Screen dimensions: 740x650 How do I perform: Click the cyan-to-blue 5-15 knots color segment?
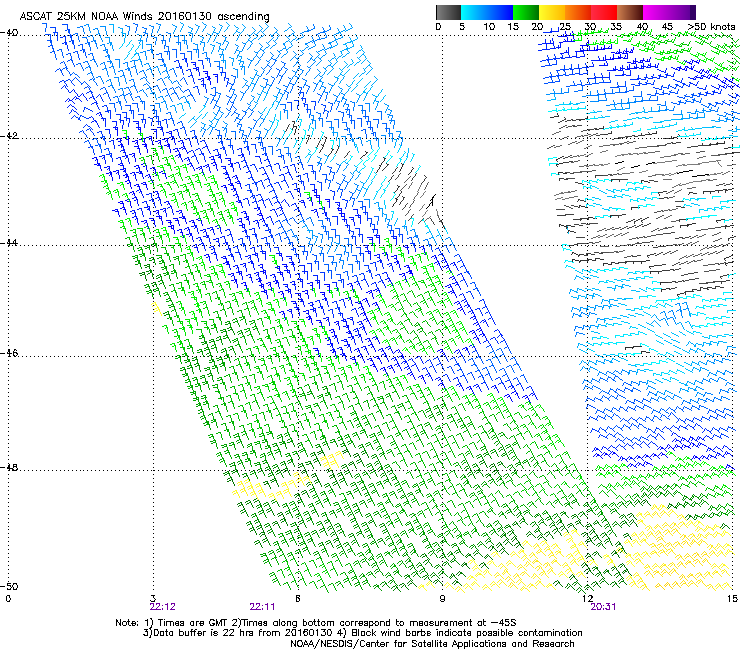click(487, 12)
